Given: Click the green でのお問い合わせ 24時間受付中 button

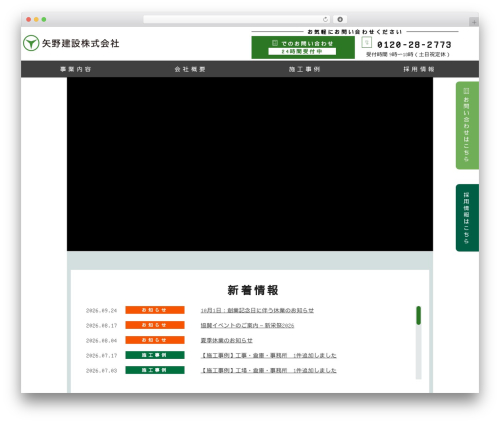Looking at the screenshot, I should [x=303, y=48].
